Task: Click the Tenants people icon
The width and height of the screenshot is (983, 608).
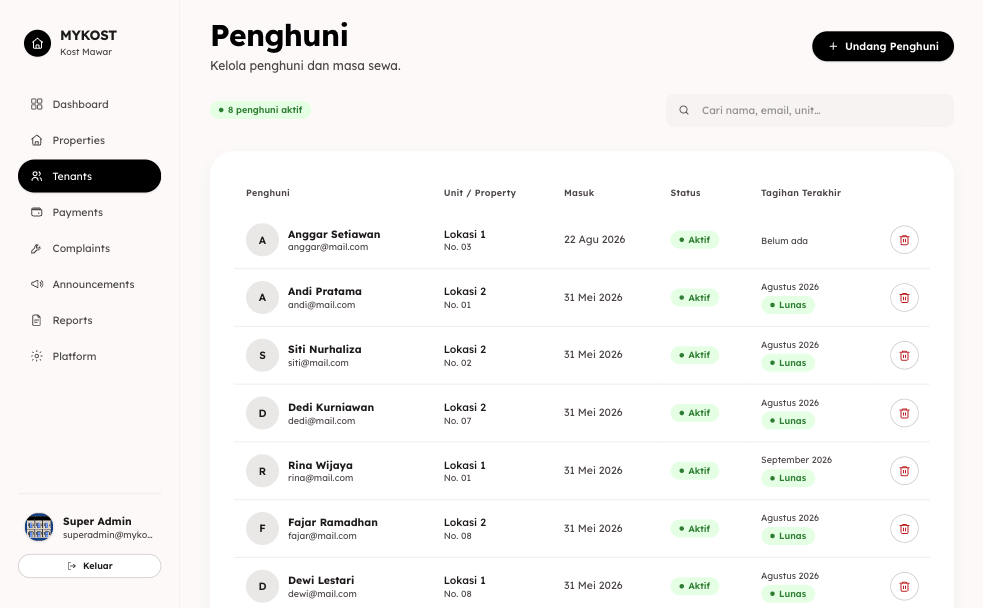Action: 37,176
